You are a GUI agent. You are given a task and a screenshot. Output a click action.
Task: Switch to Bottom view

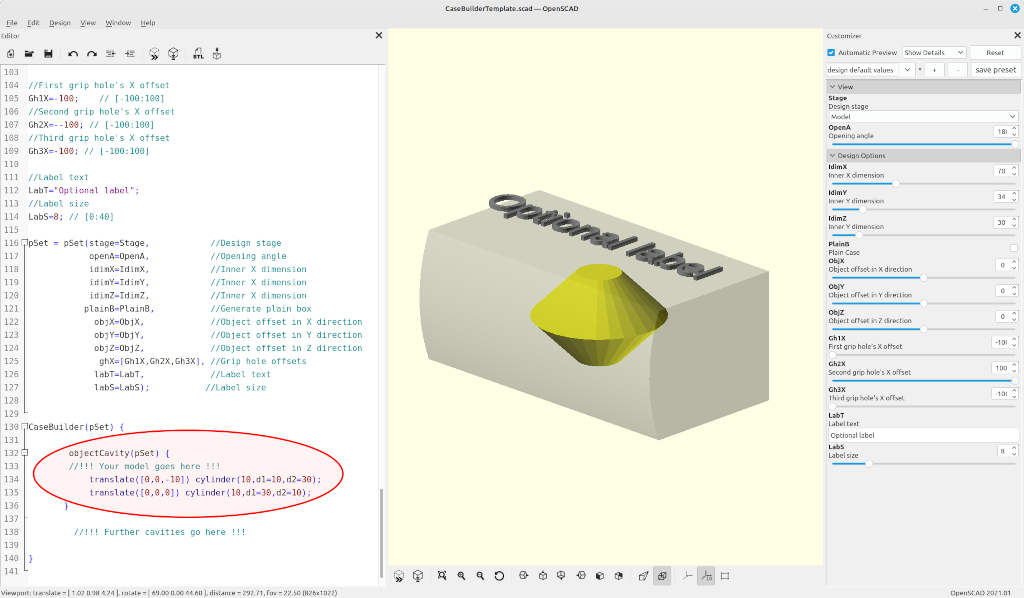pos(561,576)
